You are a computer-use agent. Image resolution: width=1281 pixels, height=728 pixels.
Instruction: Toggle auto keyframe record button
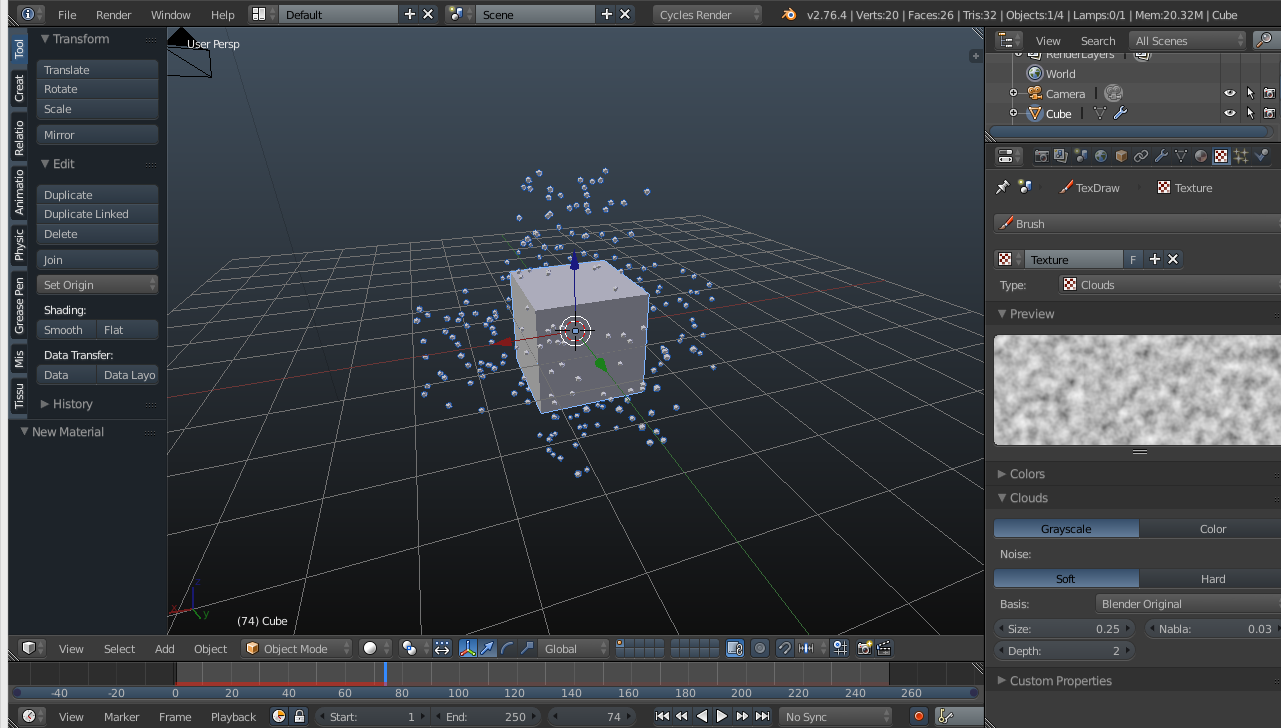pyautogui.click(x=919, y=716)
